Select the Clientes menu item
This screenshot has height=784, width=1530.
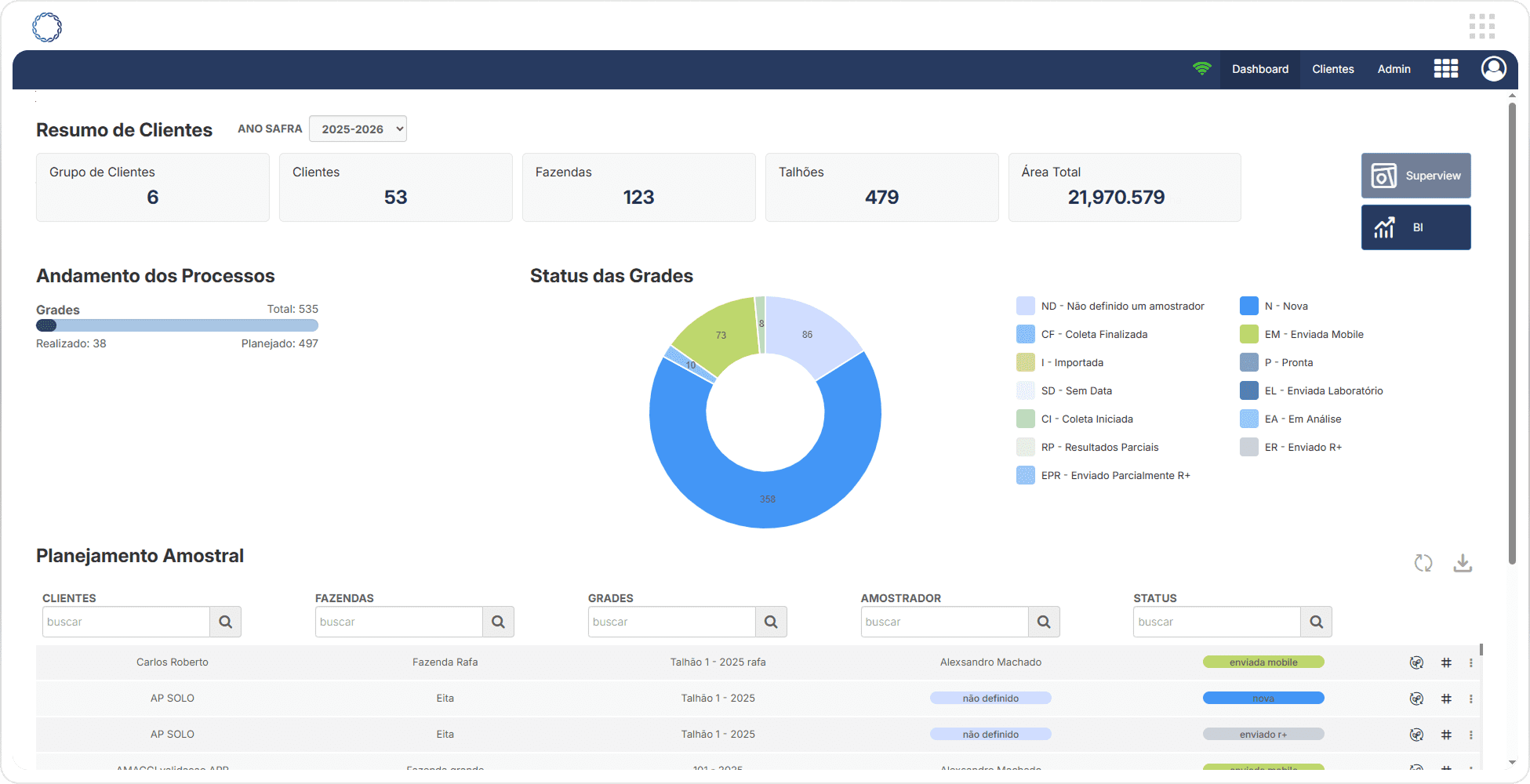click(x=1332, y=69)
